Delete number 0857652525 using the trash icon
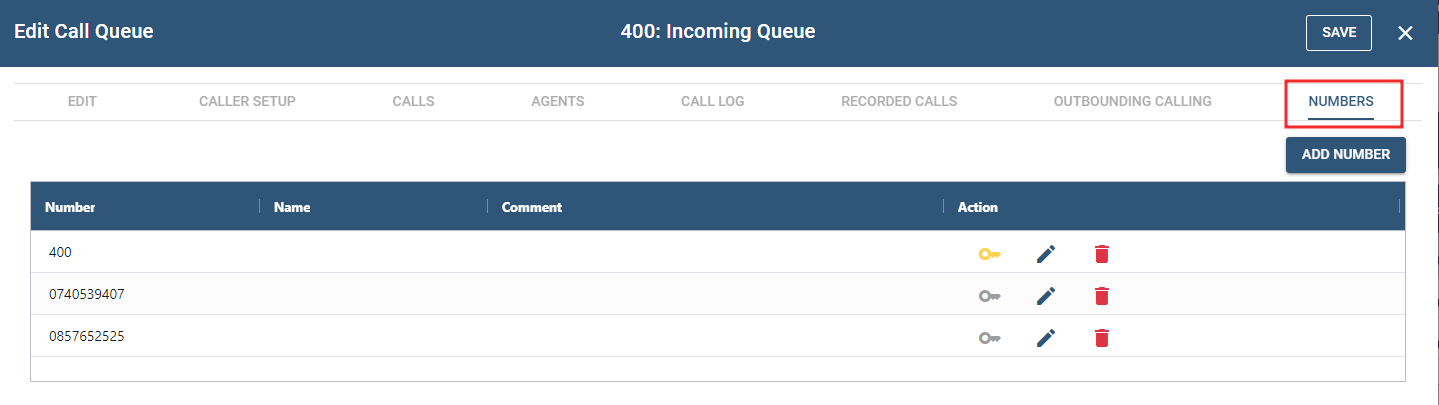 pos(1101,338)
